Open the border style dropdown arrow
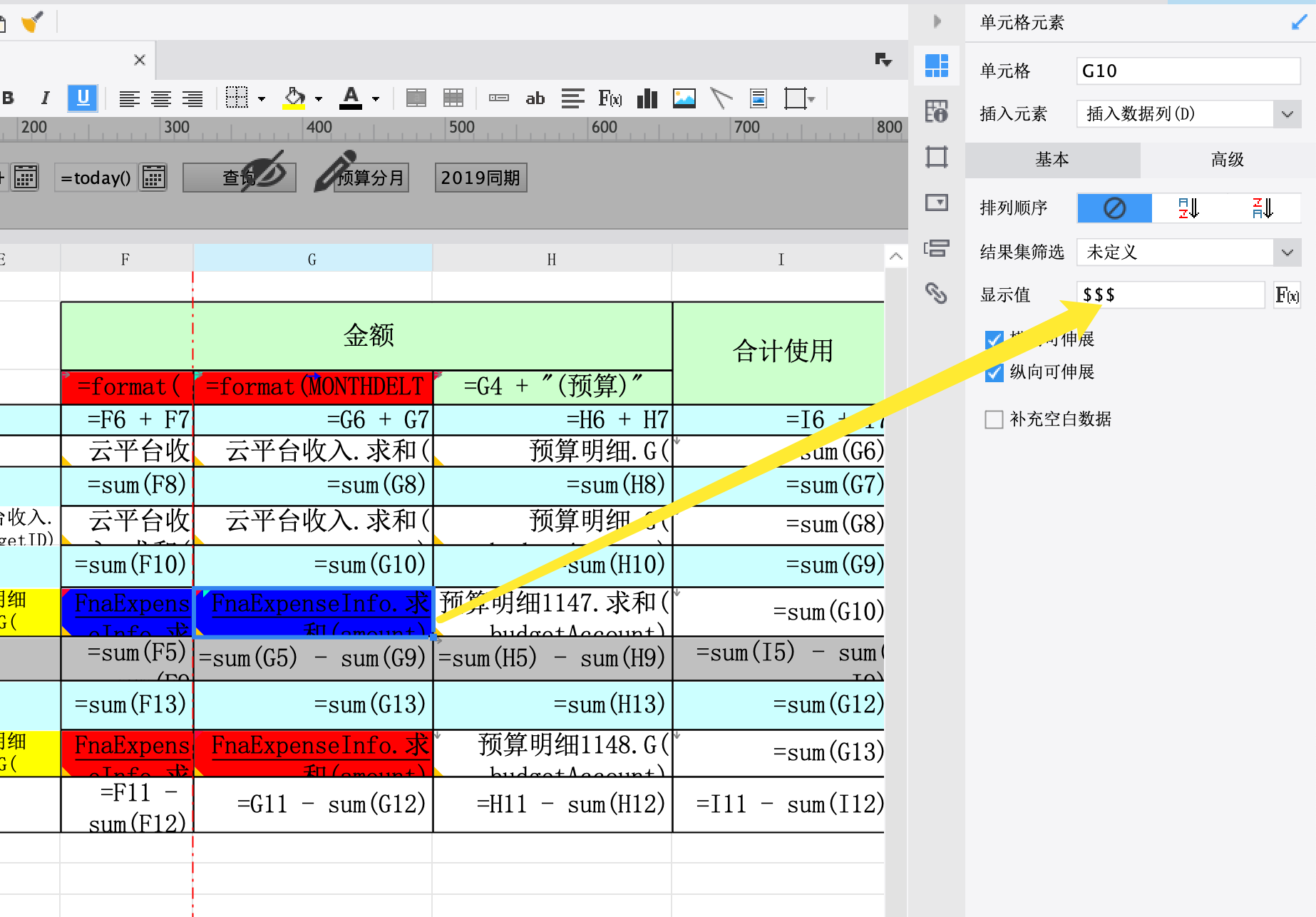This screenshot has width=1316, height=917. pyautogui.click(x=262, y=99)
